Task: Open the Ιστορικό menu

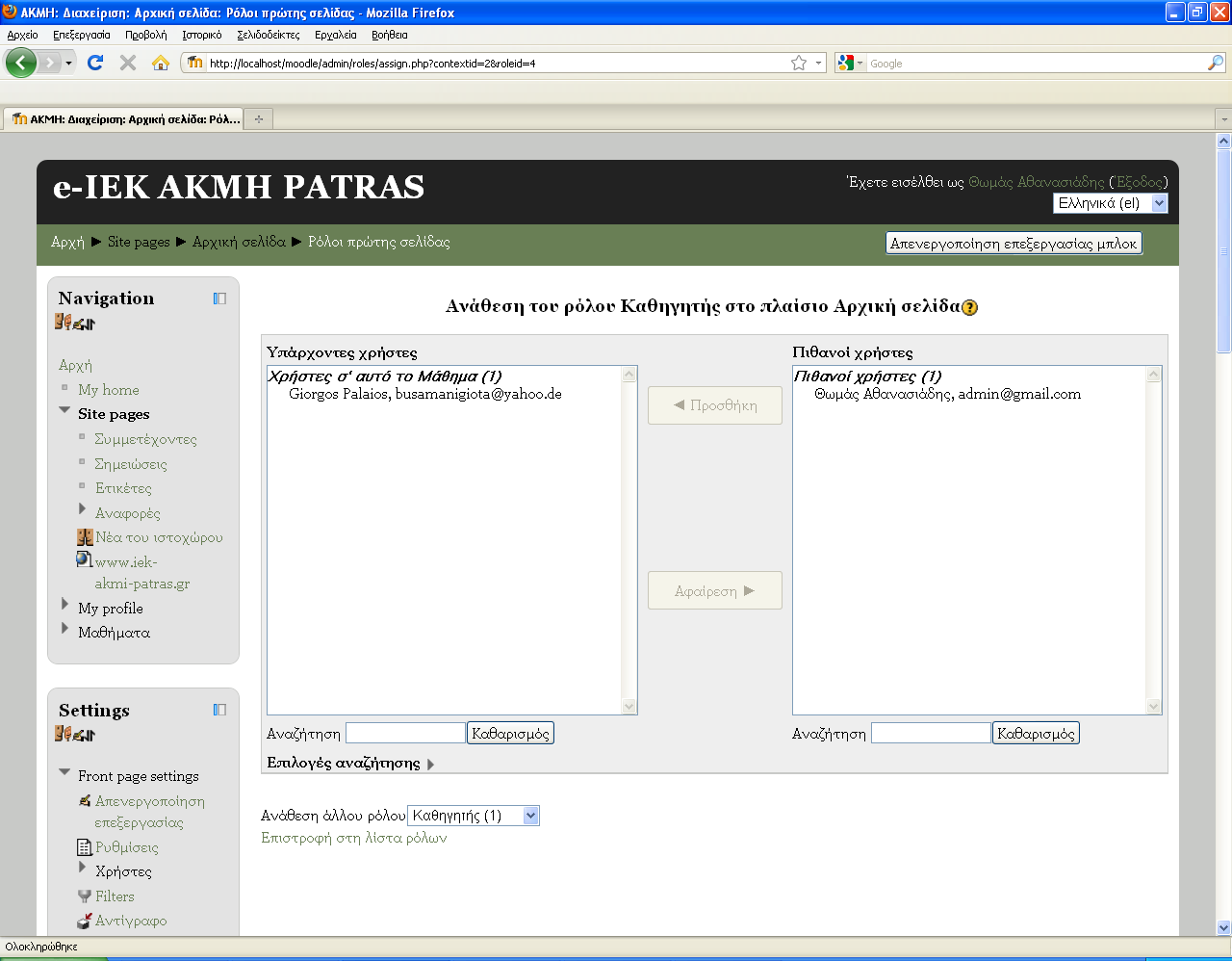Action: [x=202, y=35]
